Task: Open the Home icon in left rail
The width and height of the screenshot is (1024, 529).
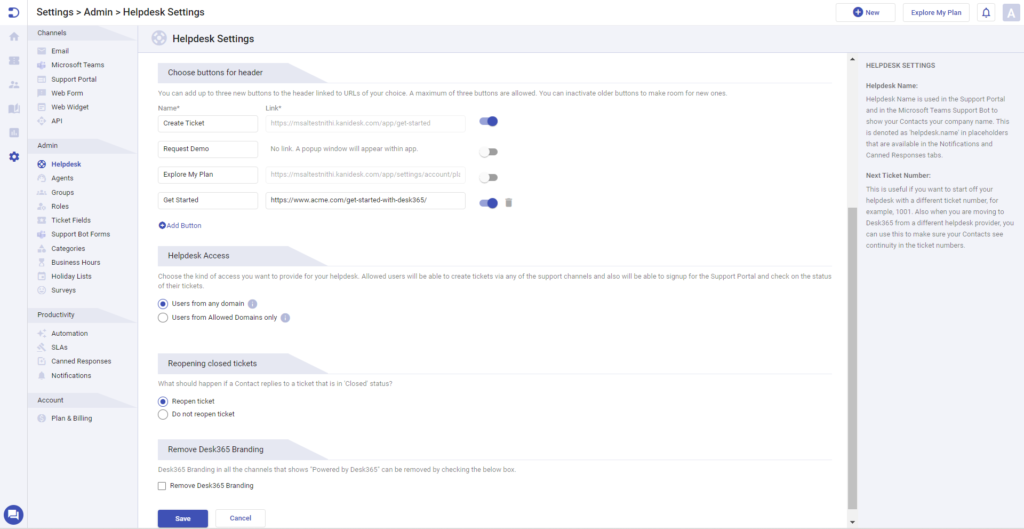Action: 14,37
